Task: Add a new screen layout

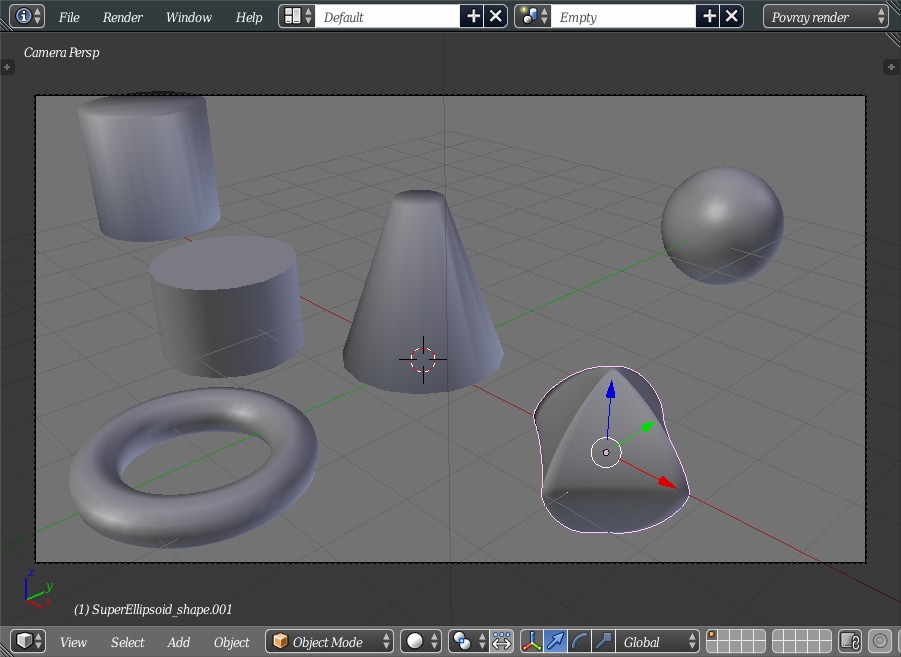Action: pos(473,17)
